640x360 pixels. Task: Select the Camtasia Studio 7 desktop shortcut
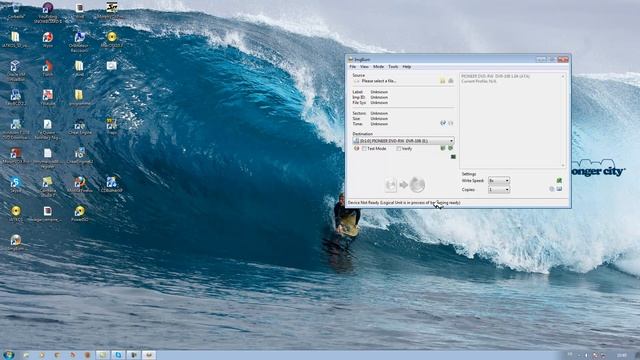click(x=47, y=186)
